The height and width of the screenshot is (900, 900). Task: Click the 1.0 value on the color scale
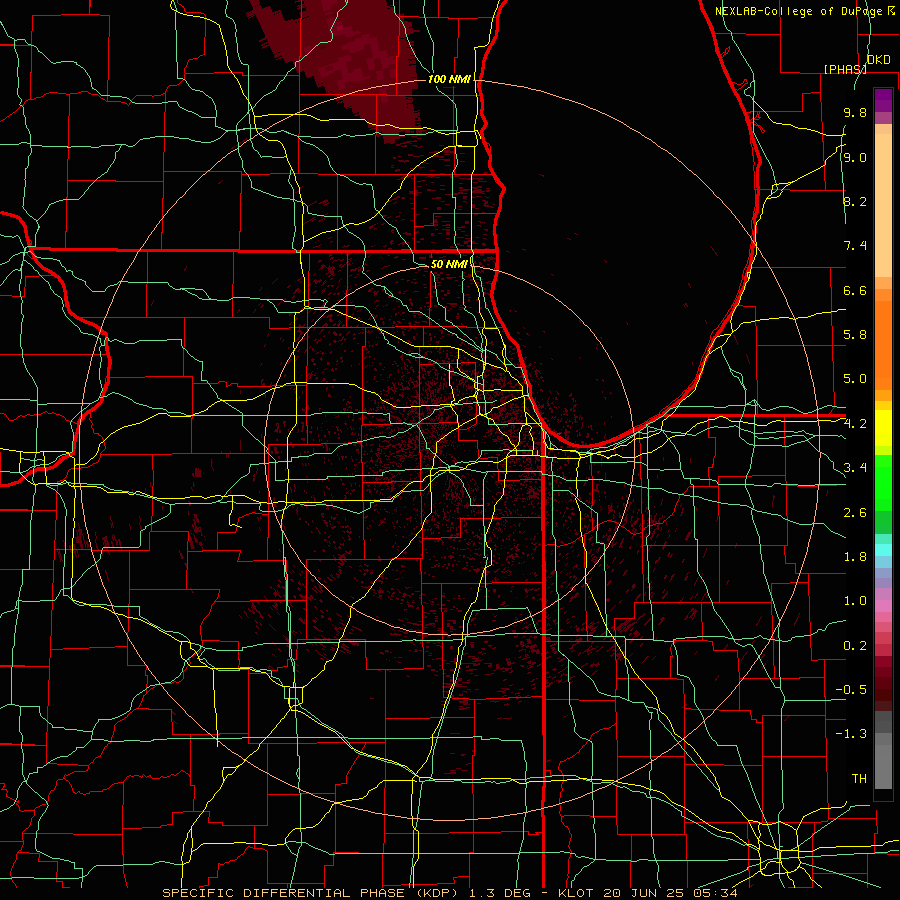point(855,601)
